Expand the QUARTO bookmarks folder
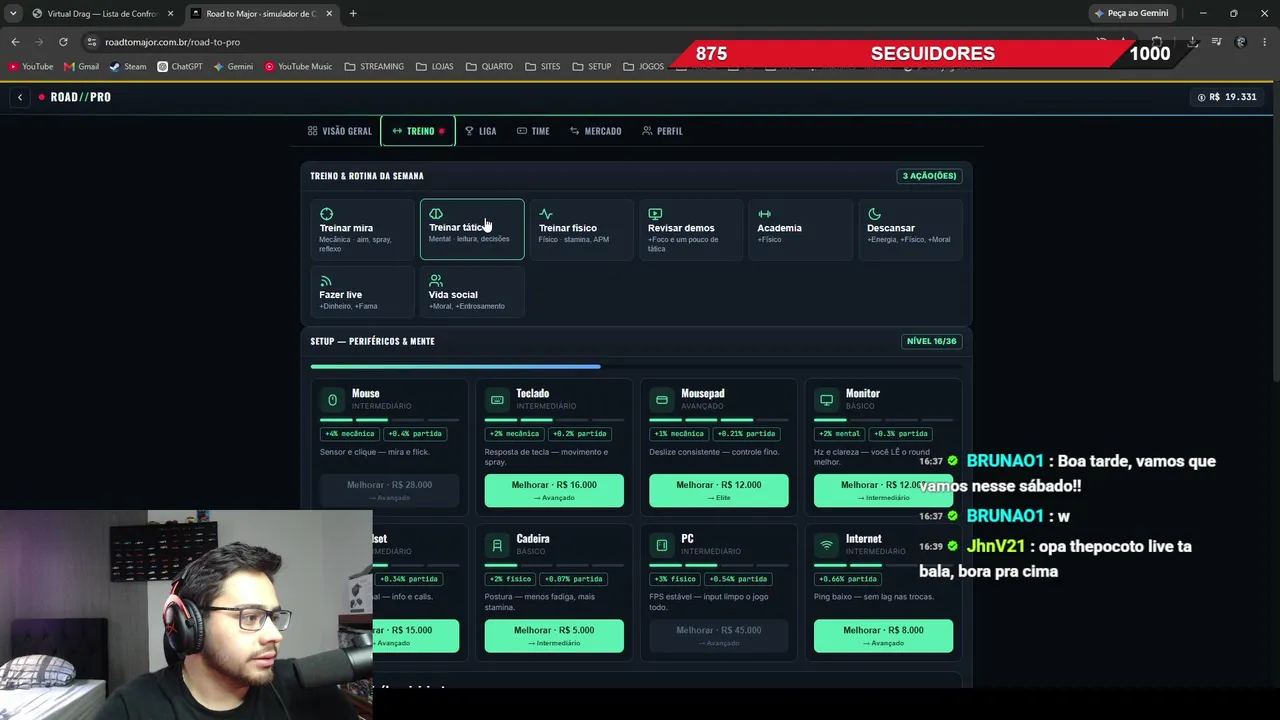This screenshot has height=720, width=1280. (x=489, y=67)
